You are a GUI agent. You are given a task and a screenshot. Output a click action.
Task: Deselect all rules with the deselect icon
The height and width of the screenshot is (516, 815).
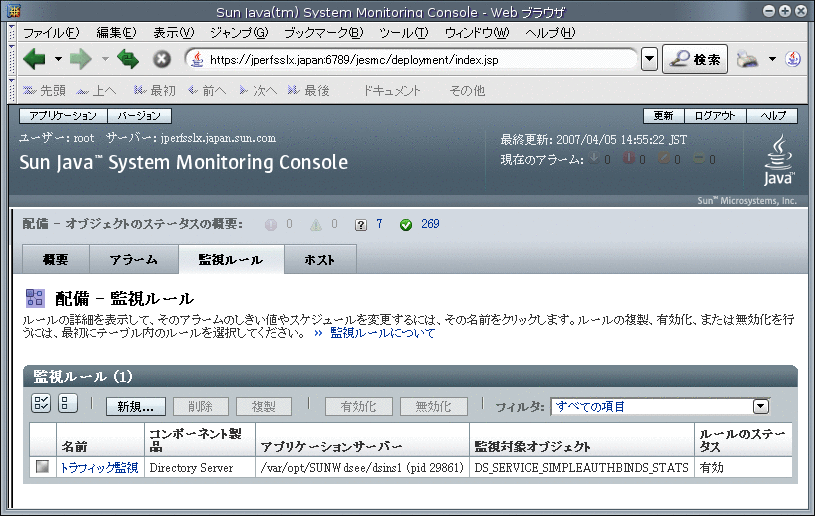click(68, 403)
